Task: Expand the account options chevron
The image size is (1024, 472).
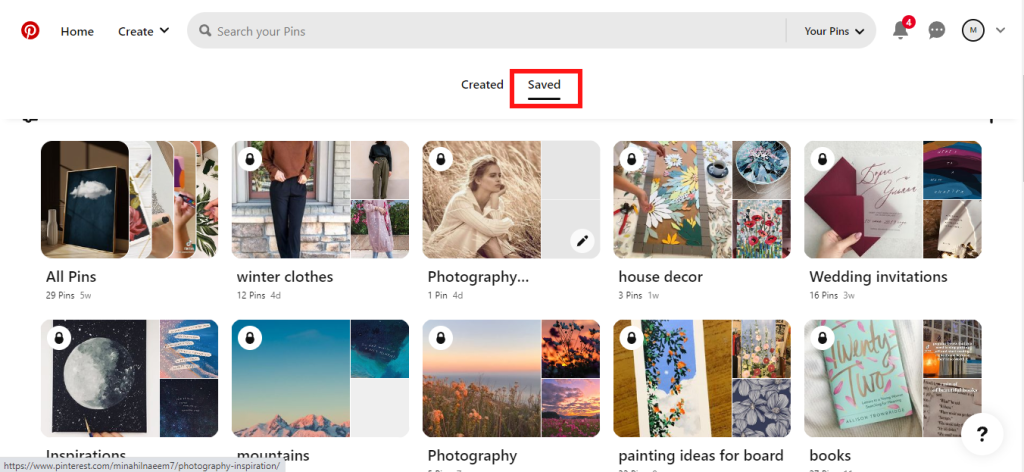Action: pos(1000,30)
